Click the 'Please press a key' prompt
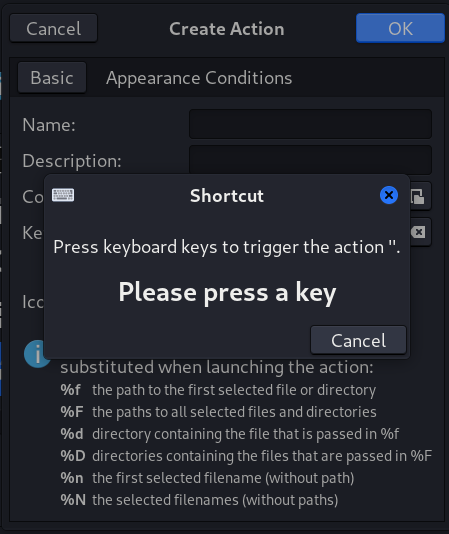This screenshot has height=534, width=449. tap(227, 292)
